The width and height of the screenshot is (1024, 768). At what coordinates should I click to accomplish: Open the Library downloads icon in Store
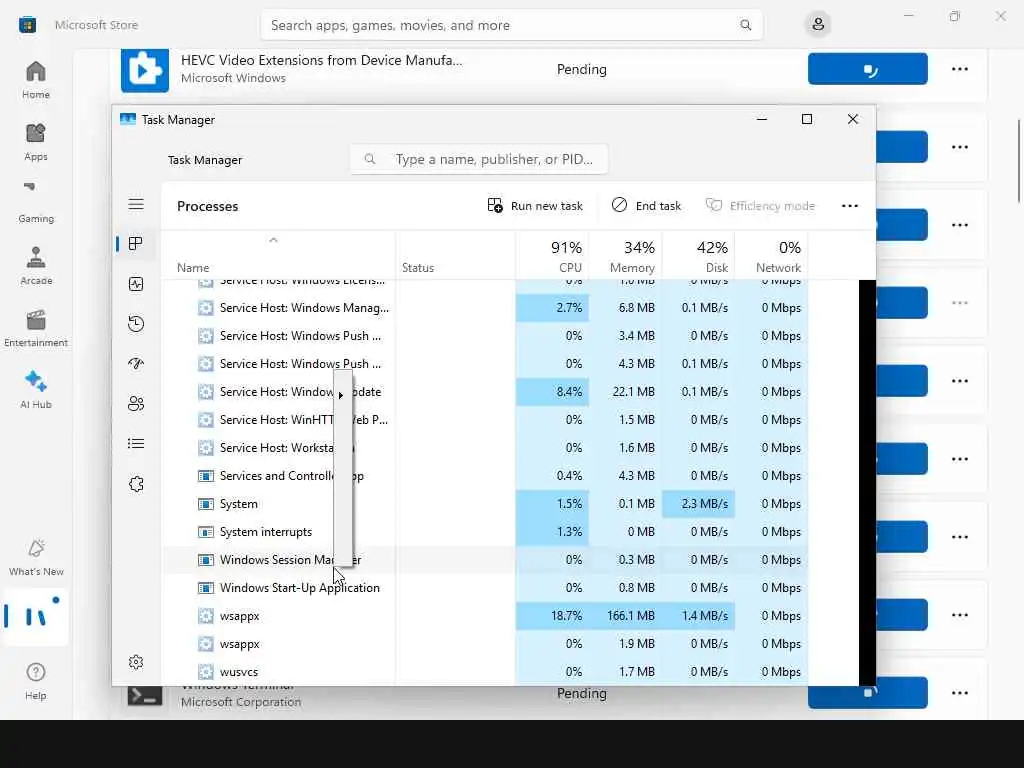pyautogui.click(x=35, y=617)
